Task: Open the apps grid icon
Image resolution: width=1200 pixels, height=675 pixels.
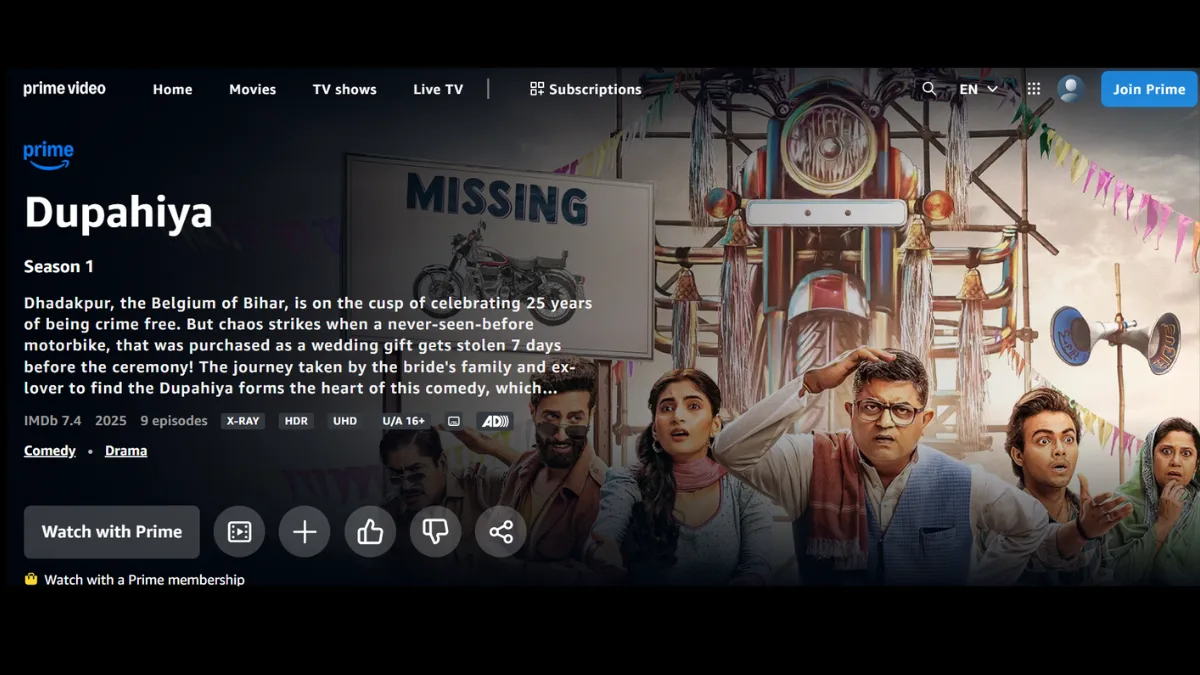Action: coord(1034,89)
